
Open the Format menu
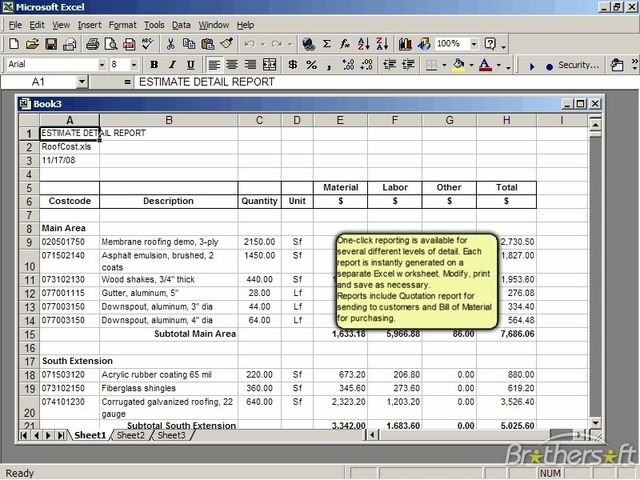pos(122,25)
